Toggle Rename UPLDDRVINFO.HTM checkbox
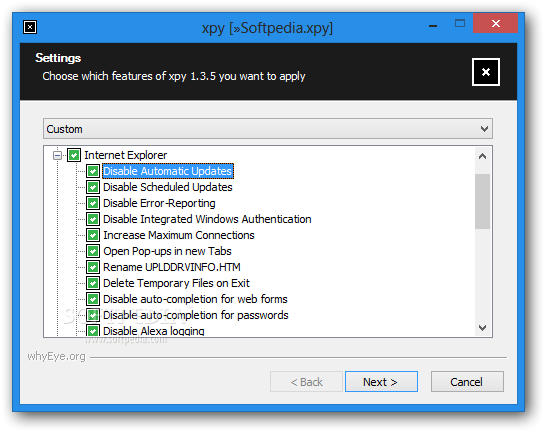Image resolution: width=545 pixels, height=432 pixels. (x=93, y=267)
